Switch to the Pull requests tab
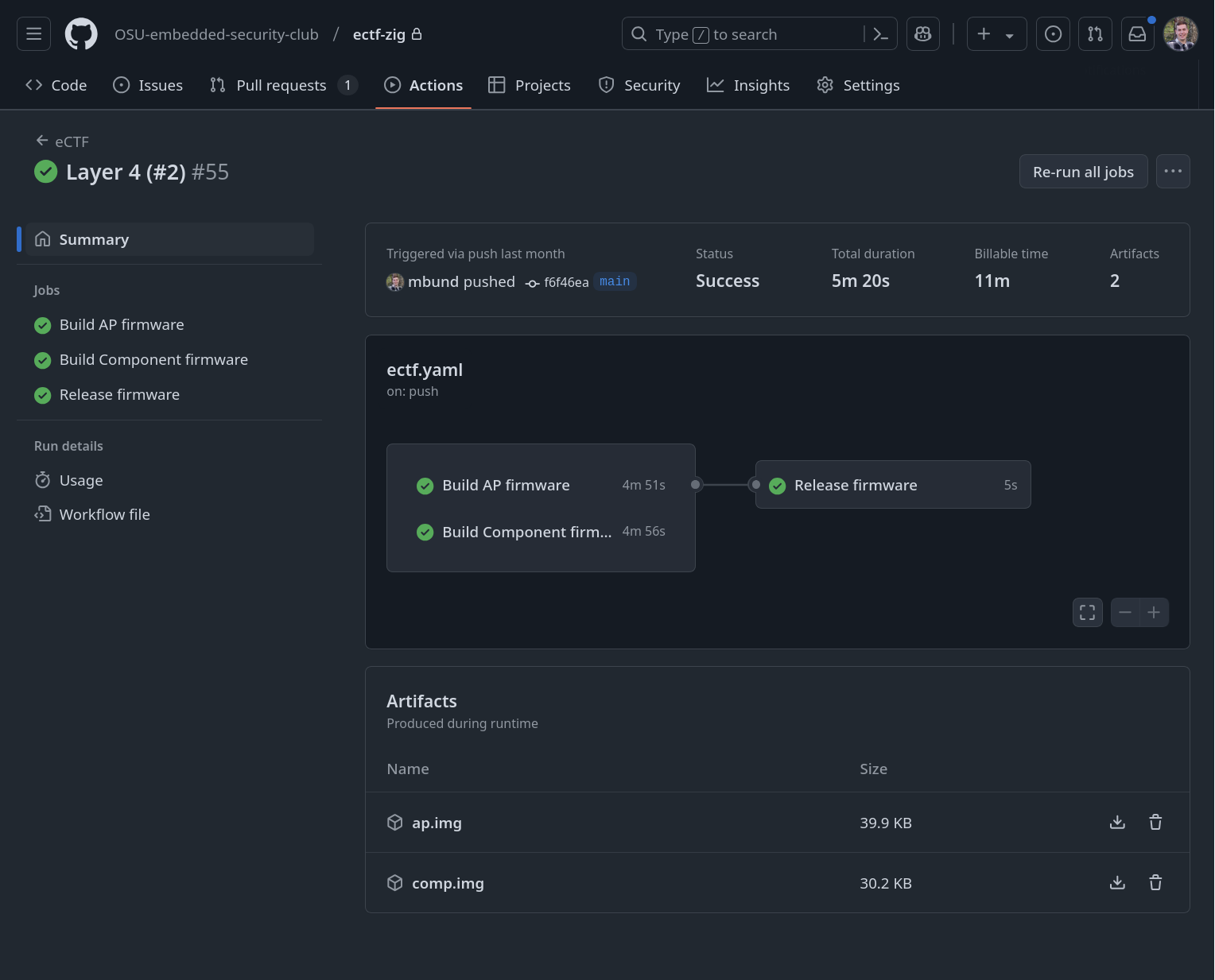This screenshot has width=1215, height=980. click(x=283, y=85)
